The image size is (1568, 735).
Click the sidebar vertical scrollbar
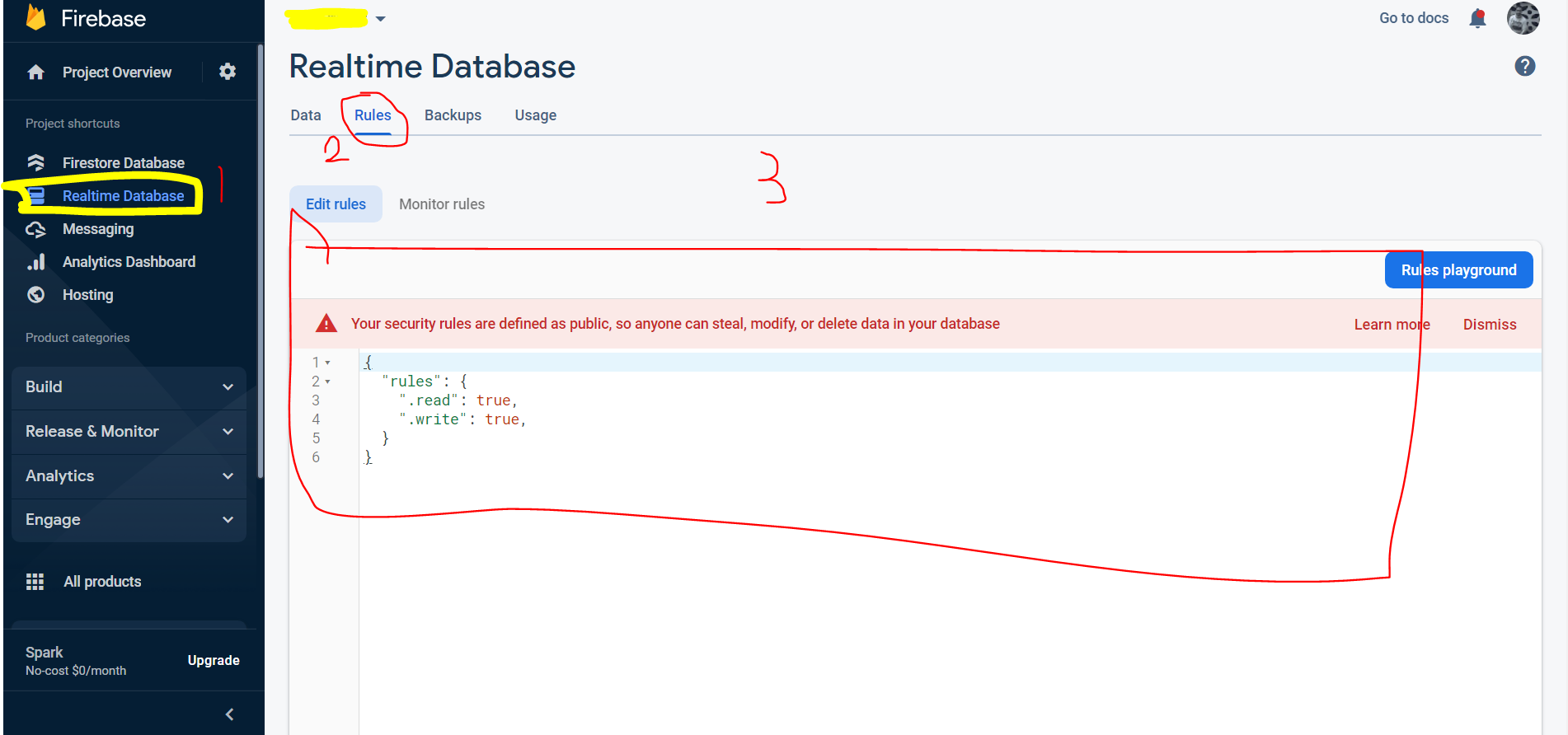[x=261, y=261]
